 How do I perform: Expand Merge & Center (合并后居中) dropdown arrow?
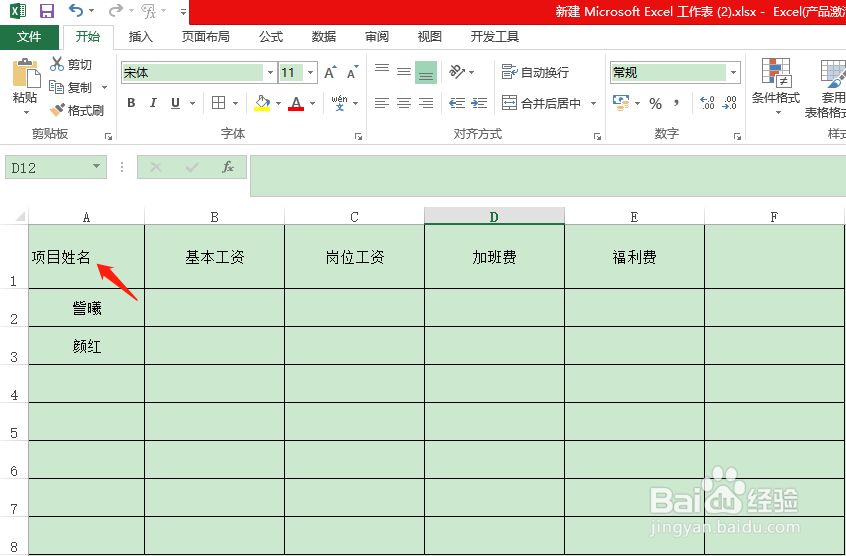tap(593, 103)
